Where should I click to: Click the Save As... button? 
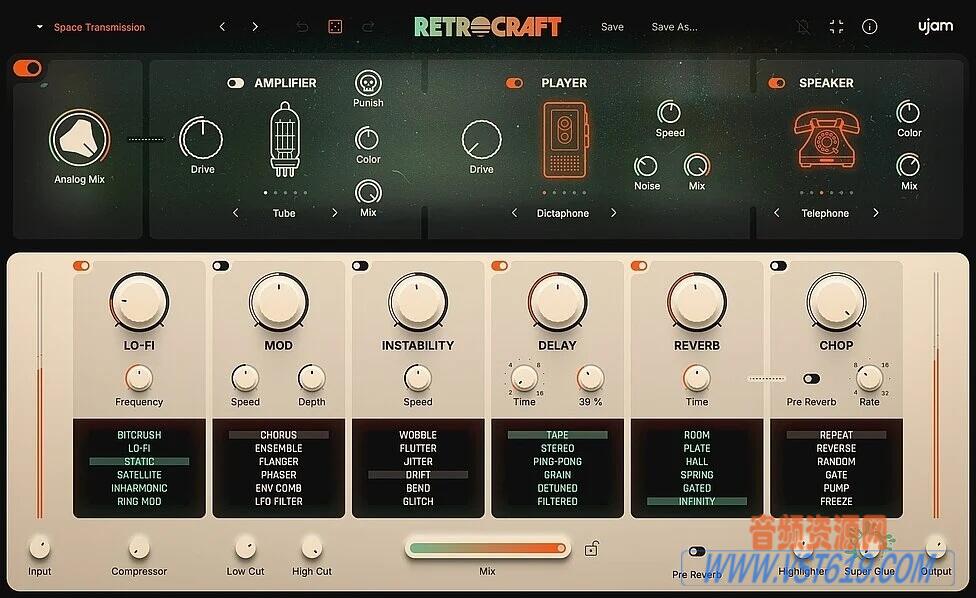[674, 27]
